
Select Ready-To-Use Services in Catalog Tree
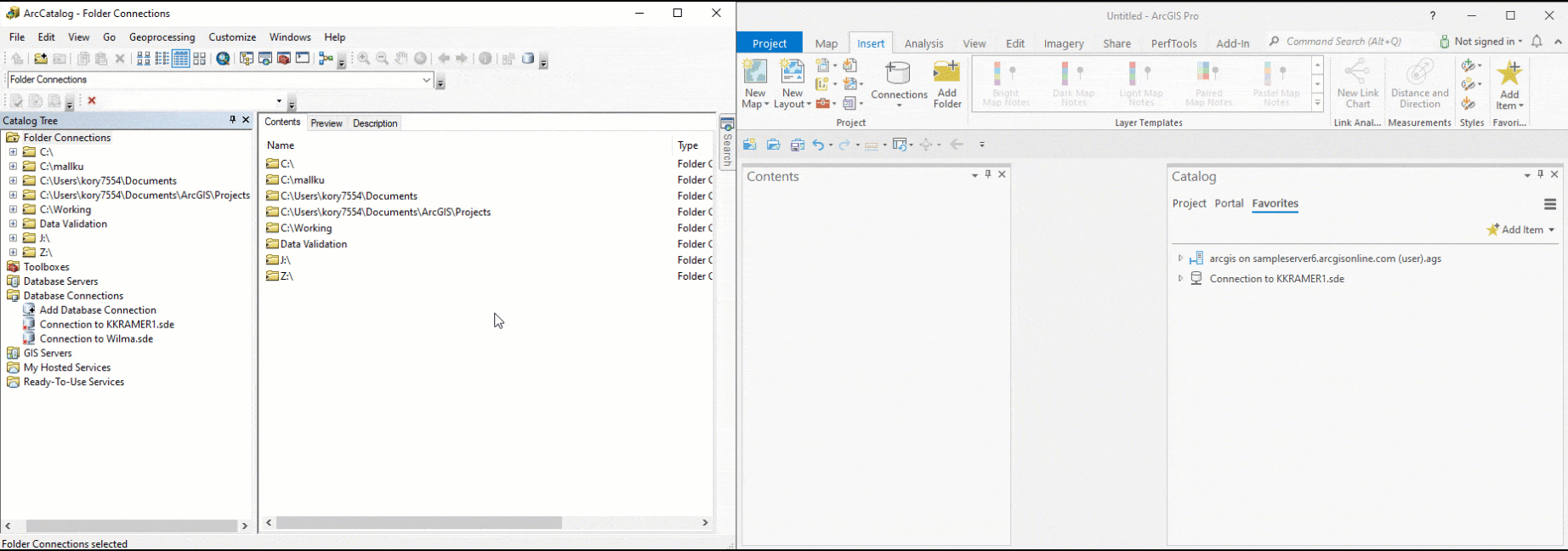click(74, 382)
